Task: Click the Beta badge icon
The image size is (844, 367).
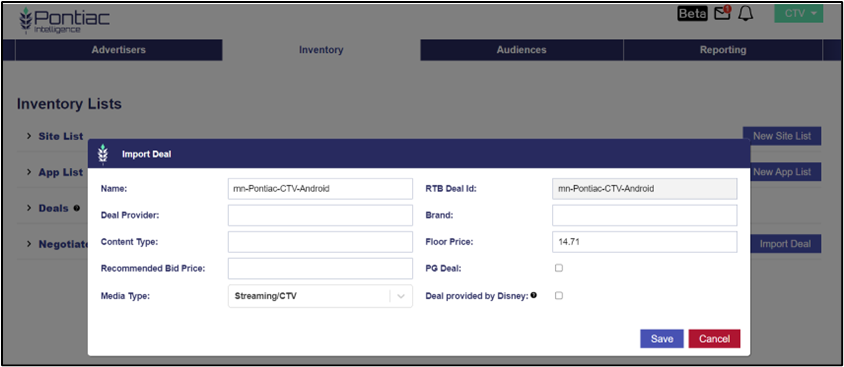Action: [692, 14]
